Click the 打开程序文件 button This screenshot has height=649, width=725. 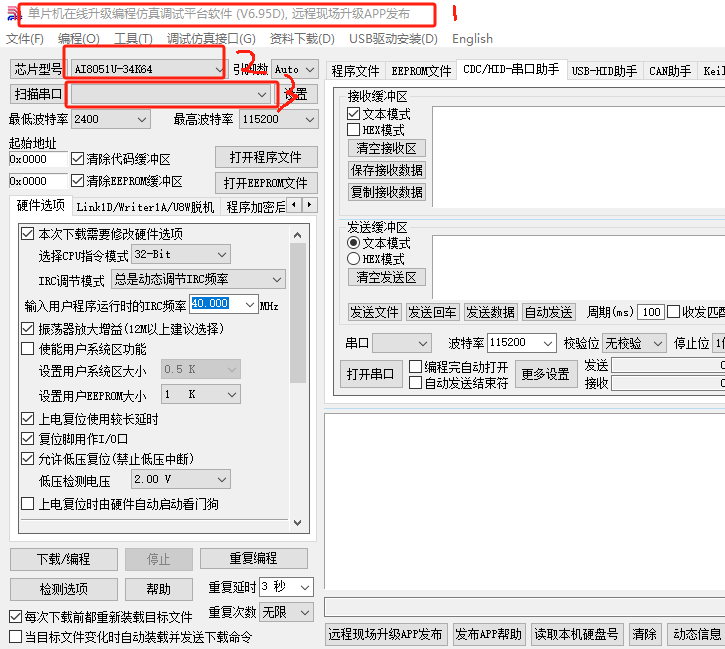click(x=266, y=157)
